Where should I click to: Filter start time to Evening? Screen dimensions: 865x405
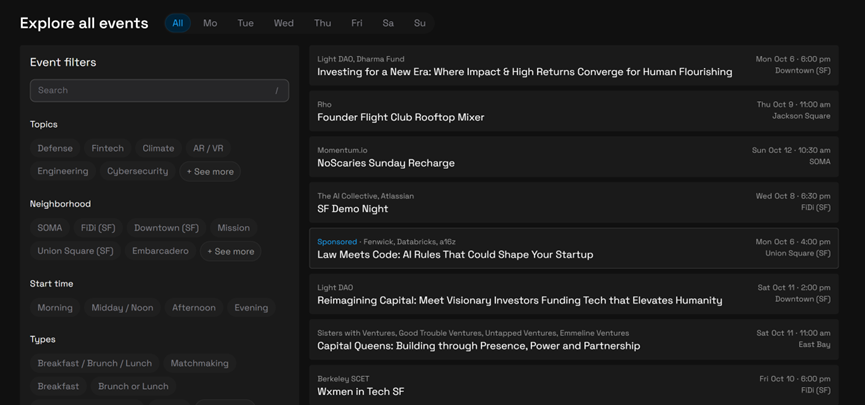point(251,308)
